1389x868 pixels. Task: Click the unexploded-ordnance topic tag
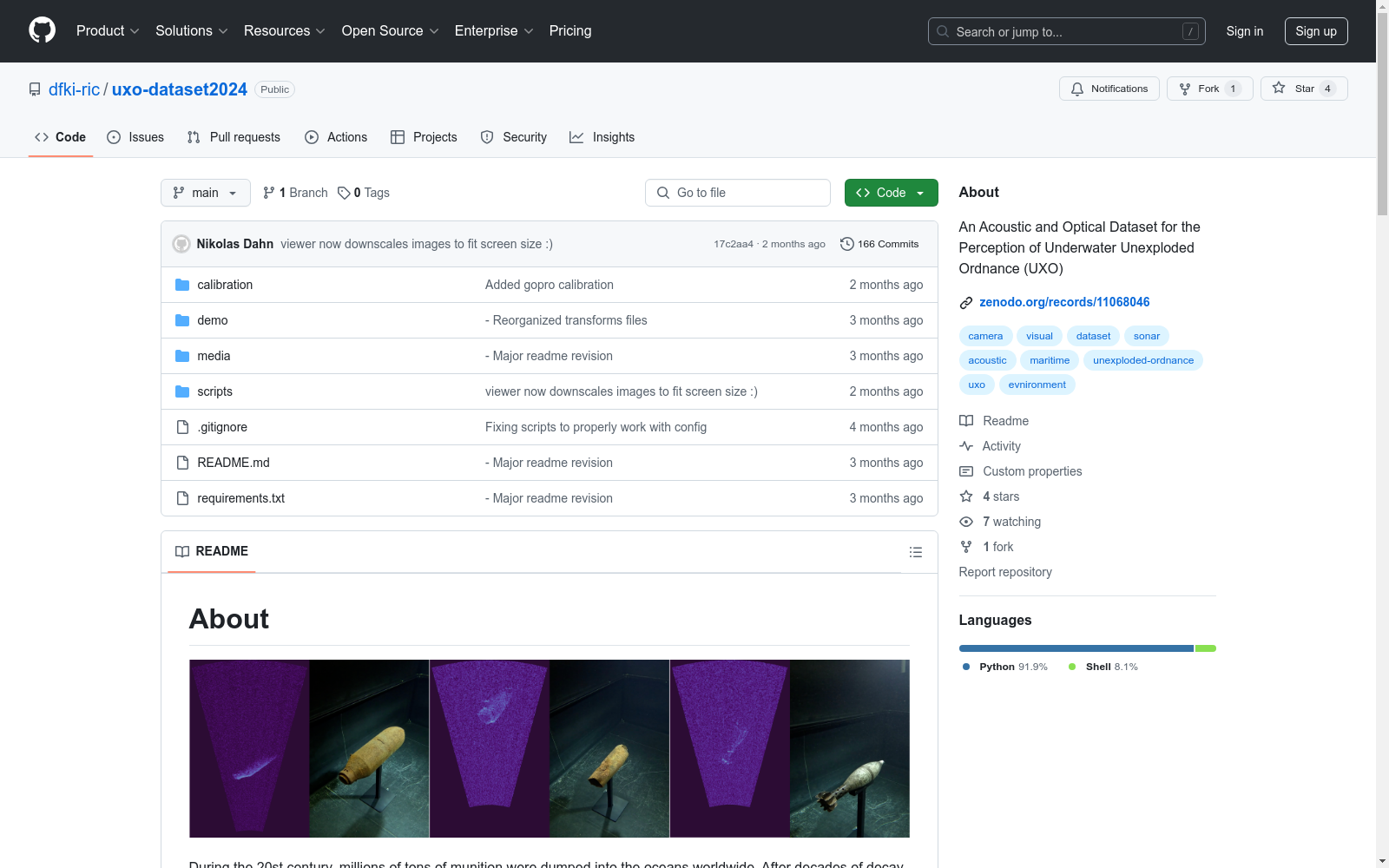(x=1143, y=360)
